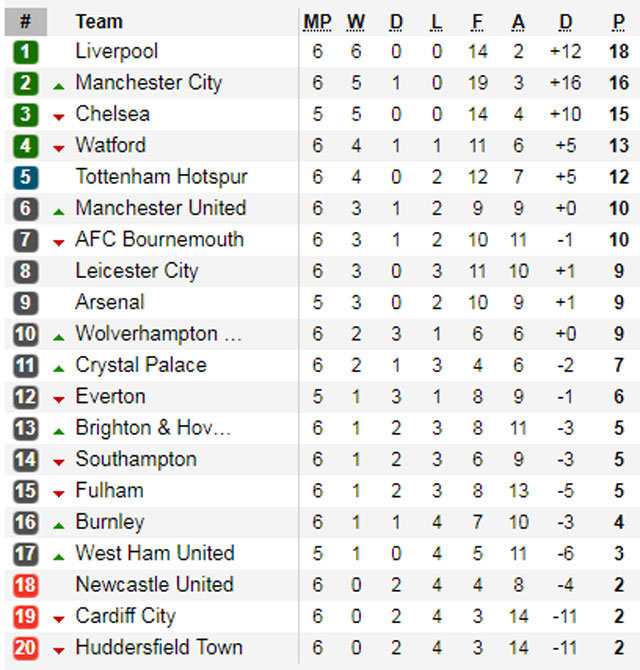Open the Tottenham Hotspur team link
The height and width of the screenshot is (670, 640).
coord(161,177)
